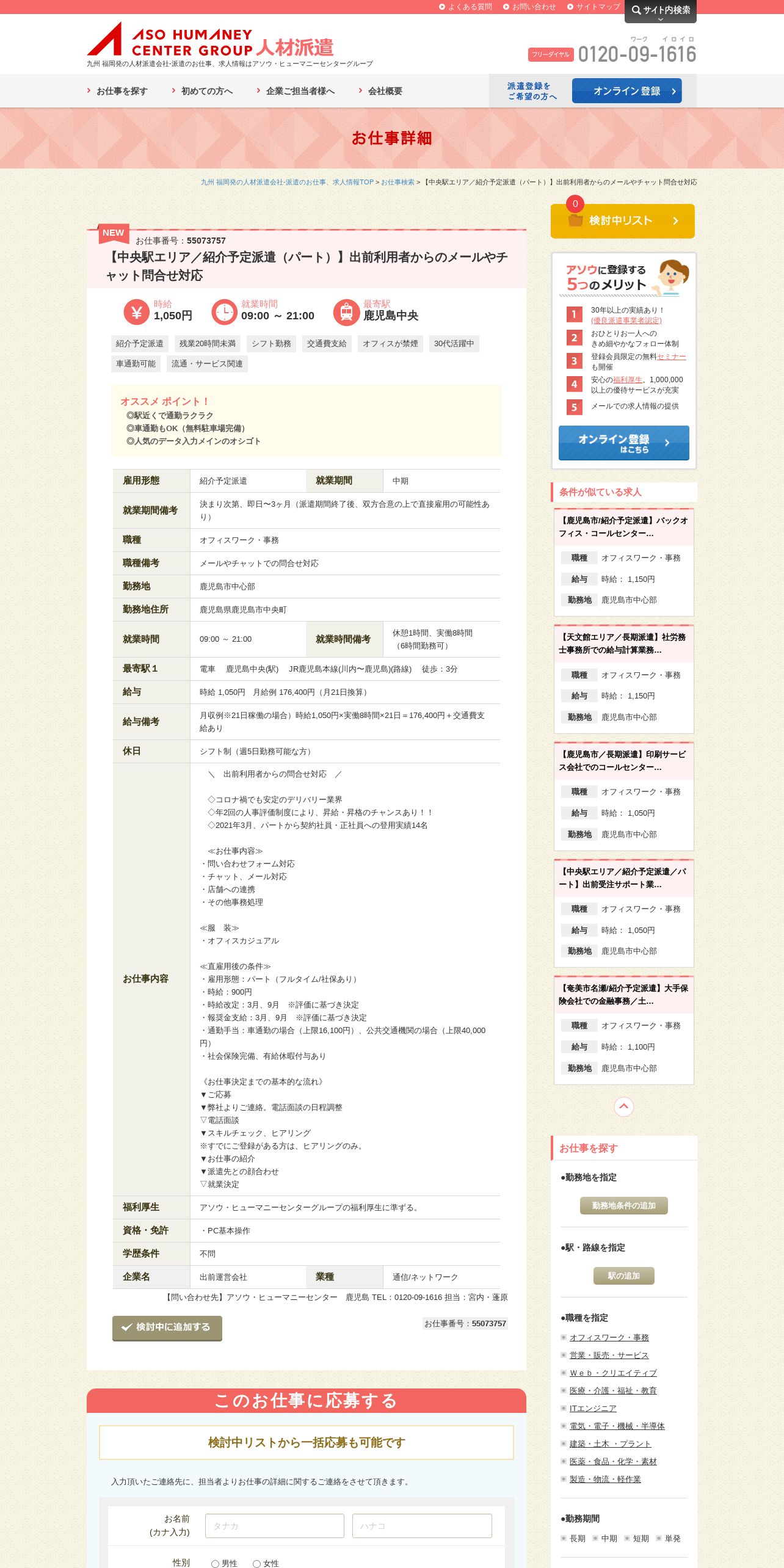The width and height of the screenshot is (784, 1568).
Task: Toggle the 中期 work period option
Action: point(605,1538)
